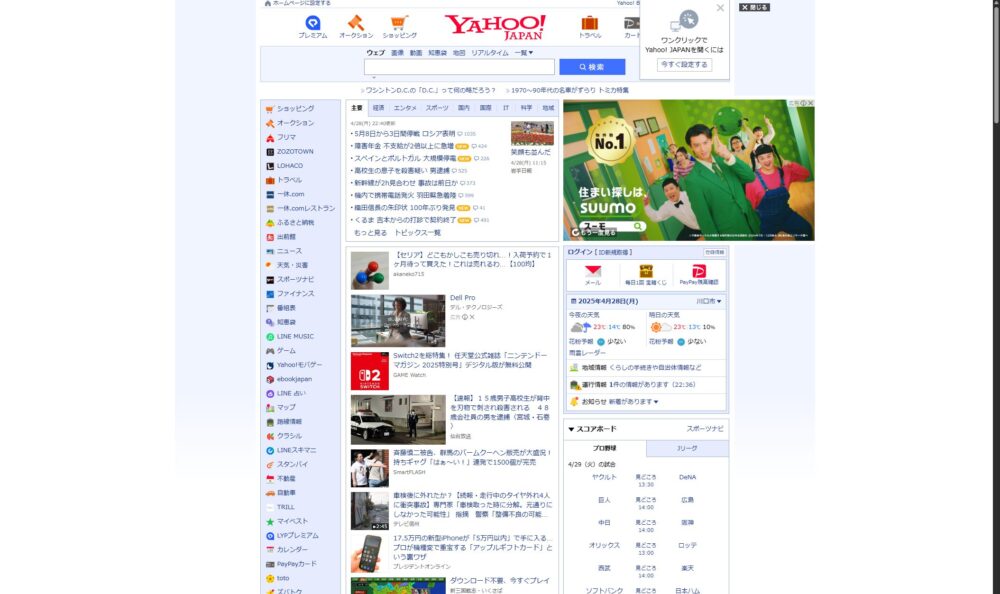Open ファイナンス in the sidebar
Screen dimensions: 1000x594
[x=295, y=293]
